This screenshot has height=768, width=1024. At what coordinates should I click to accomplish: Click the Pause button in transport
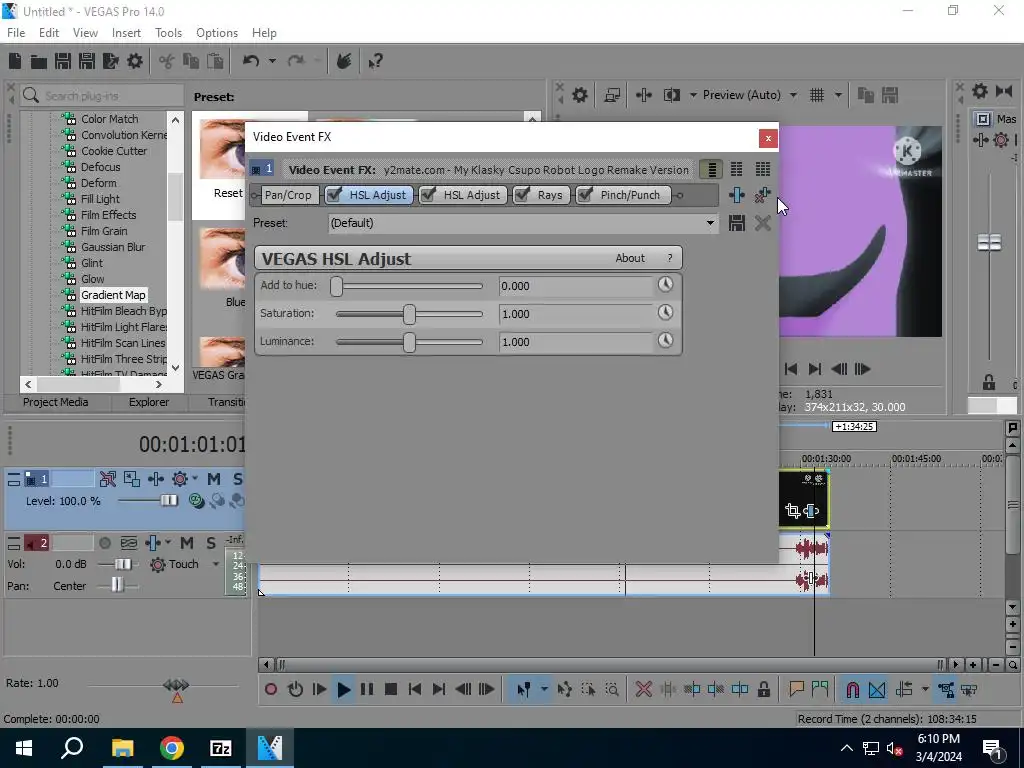(367, 690)
